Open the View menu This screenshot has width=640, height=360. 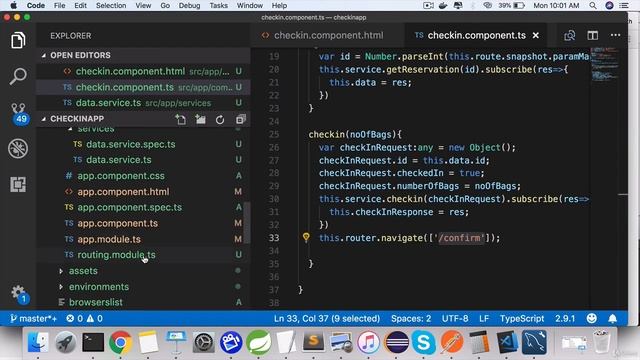[x=143, y=5]
